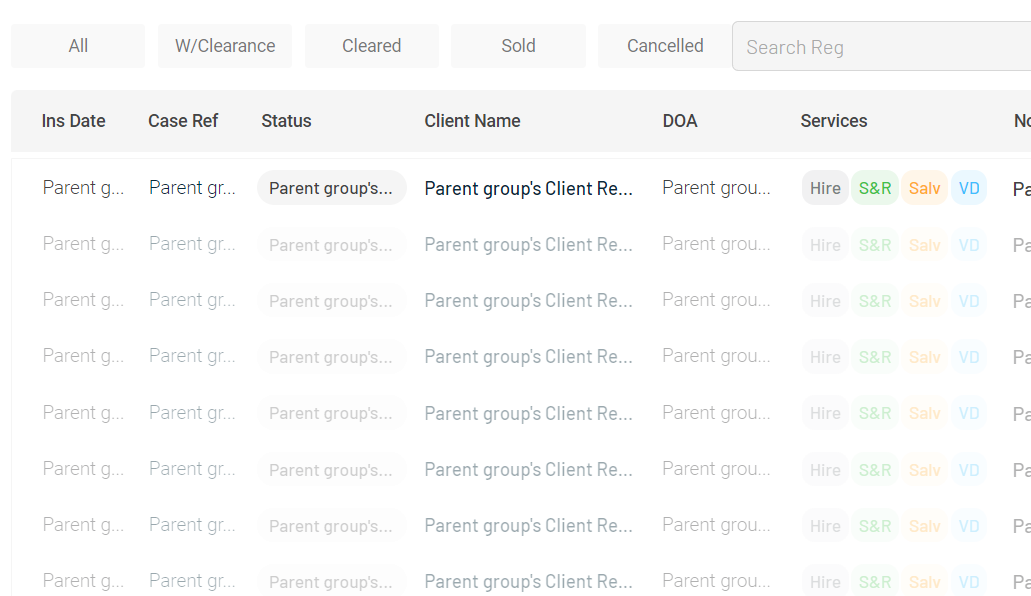Sort by Ins Date column header

click(73, 121)
